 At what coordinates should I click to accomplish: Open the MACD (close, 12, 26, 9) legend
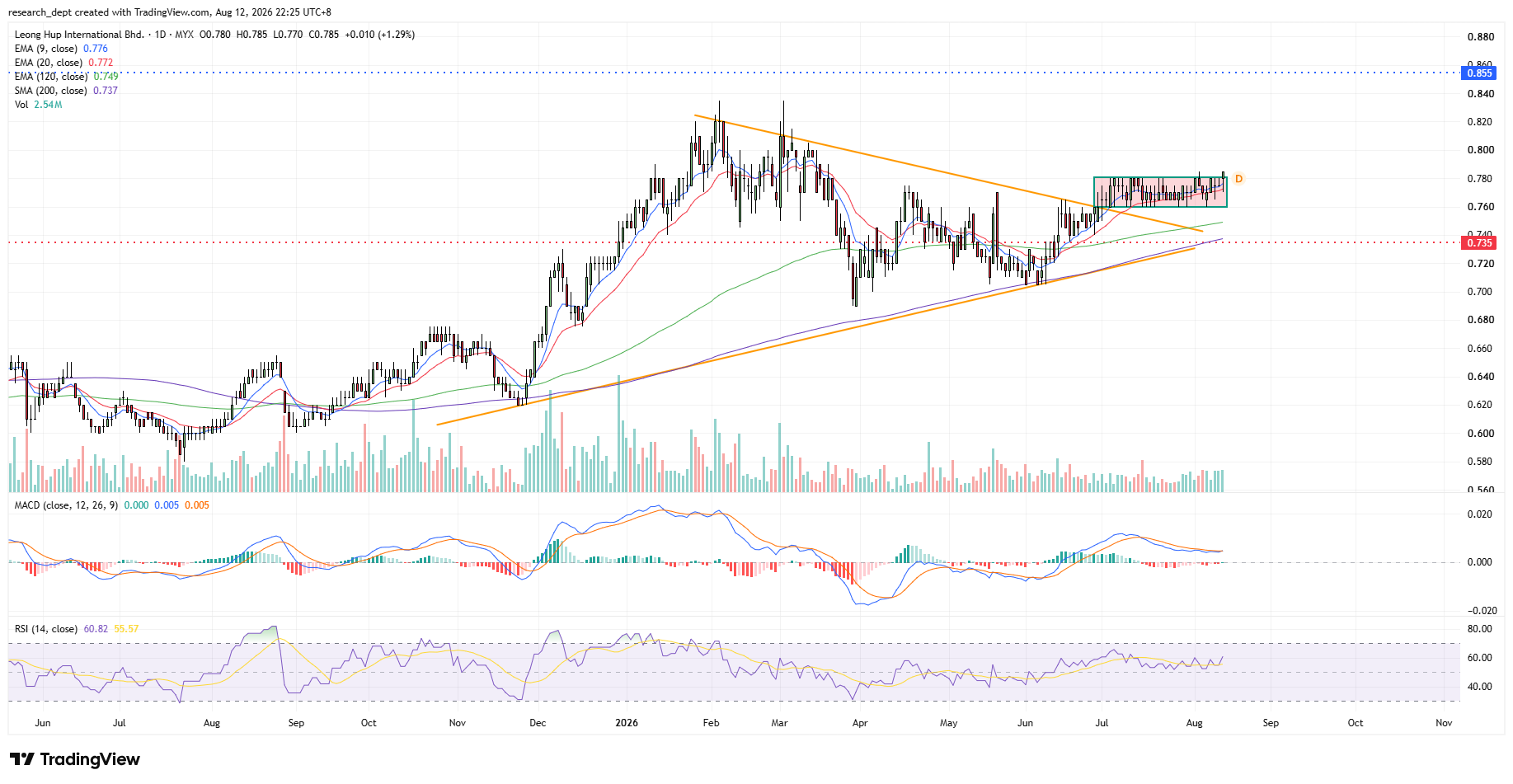[66, 505]
